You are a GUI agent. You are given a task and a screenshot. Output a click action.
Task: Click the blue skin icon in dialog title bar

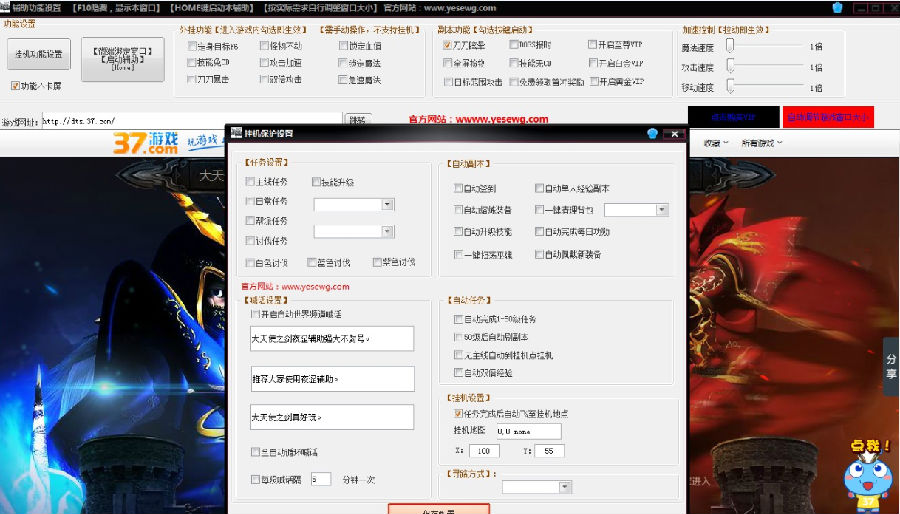coord(652,133)
